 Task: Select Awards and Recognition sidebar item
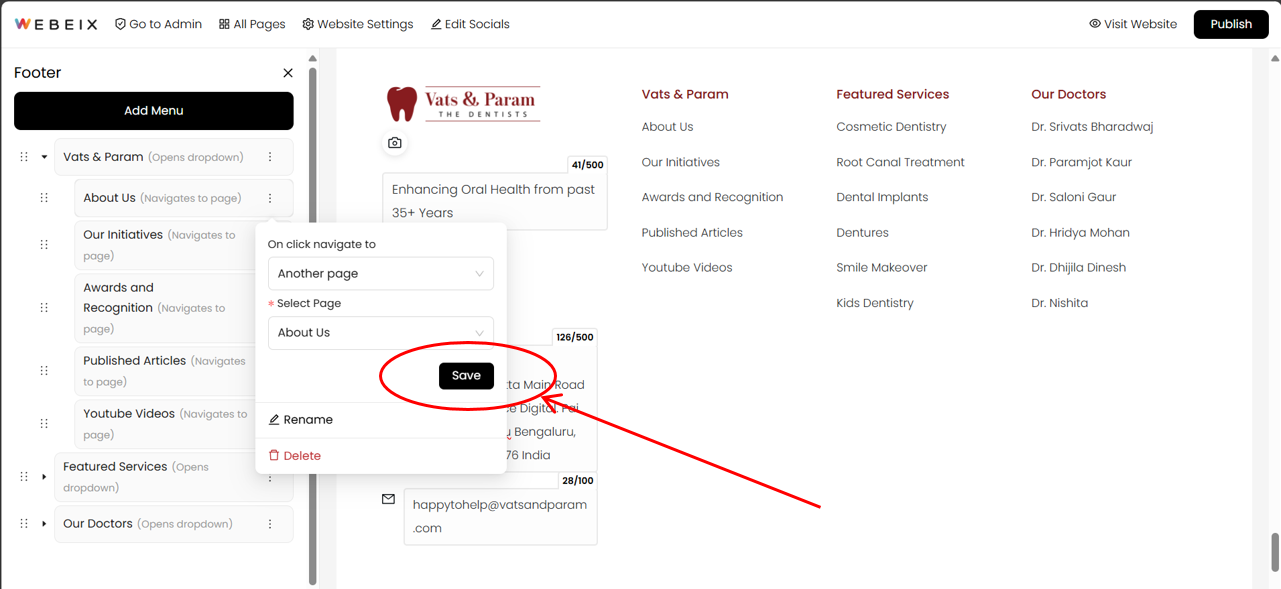point(163,308)
